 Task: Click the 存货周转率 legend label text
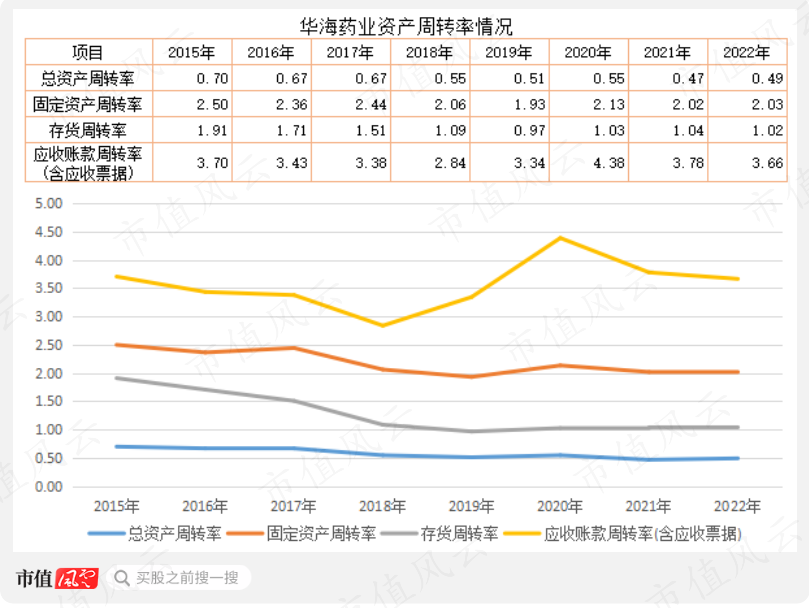click(459, 534)
